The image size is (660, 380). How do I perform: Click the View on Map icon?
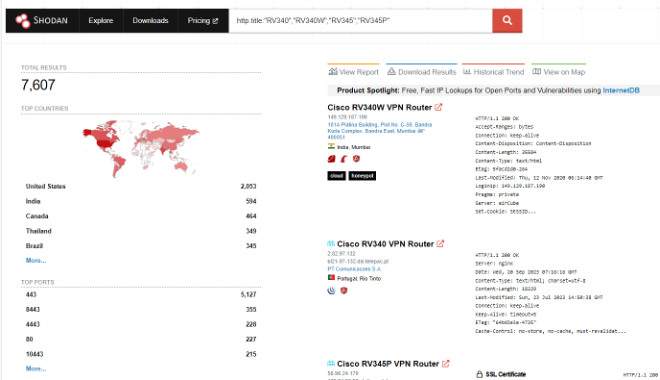click(x=536, y=72)
